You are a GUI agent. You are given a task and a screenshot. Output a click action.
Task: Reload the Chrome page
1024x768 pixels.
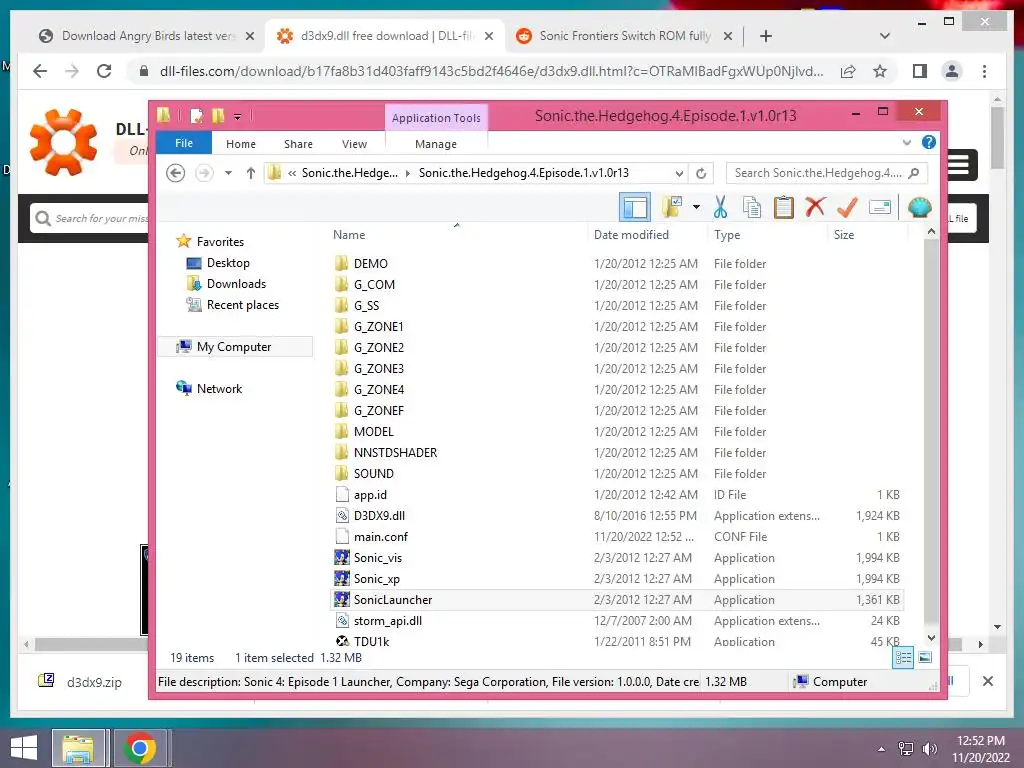pyautogui.click(x=104, y=71)
